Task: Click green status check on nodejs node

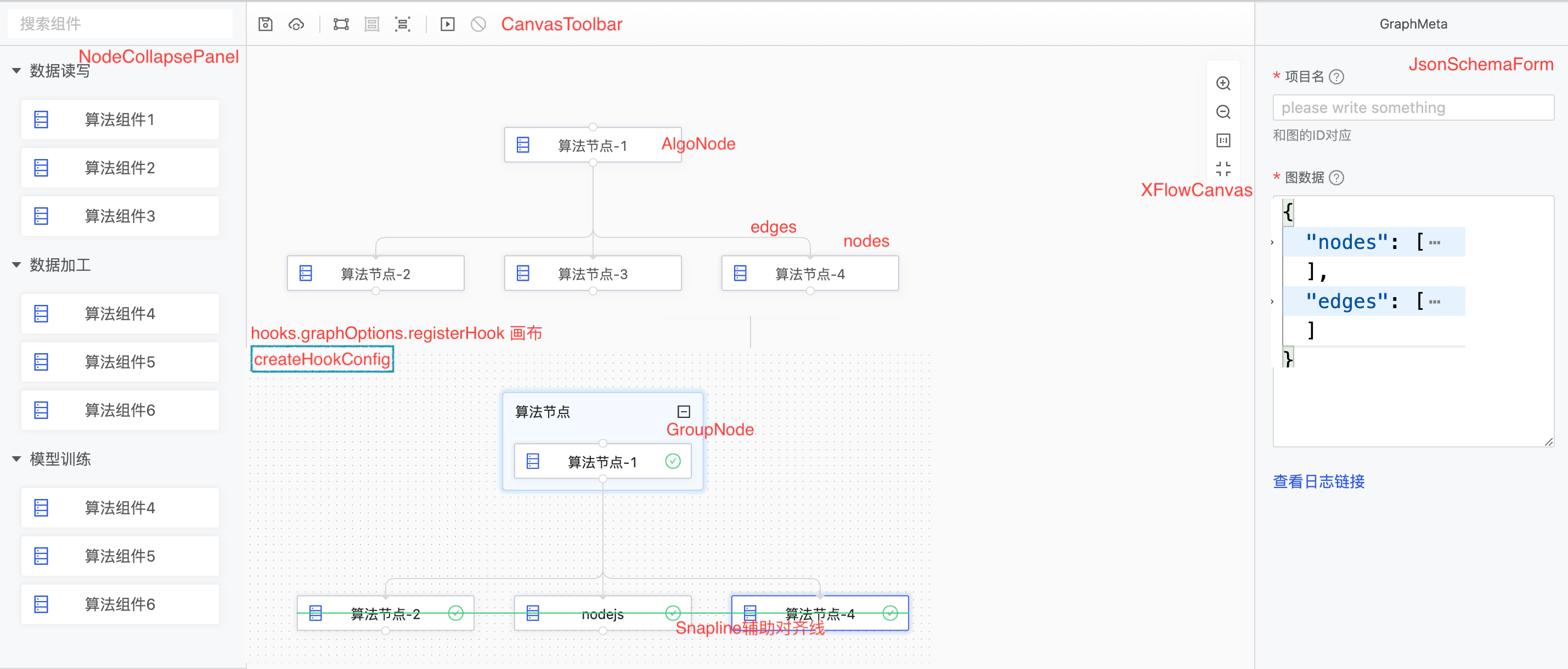Action: pyautogui.click(x=673, y=613)
